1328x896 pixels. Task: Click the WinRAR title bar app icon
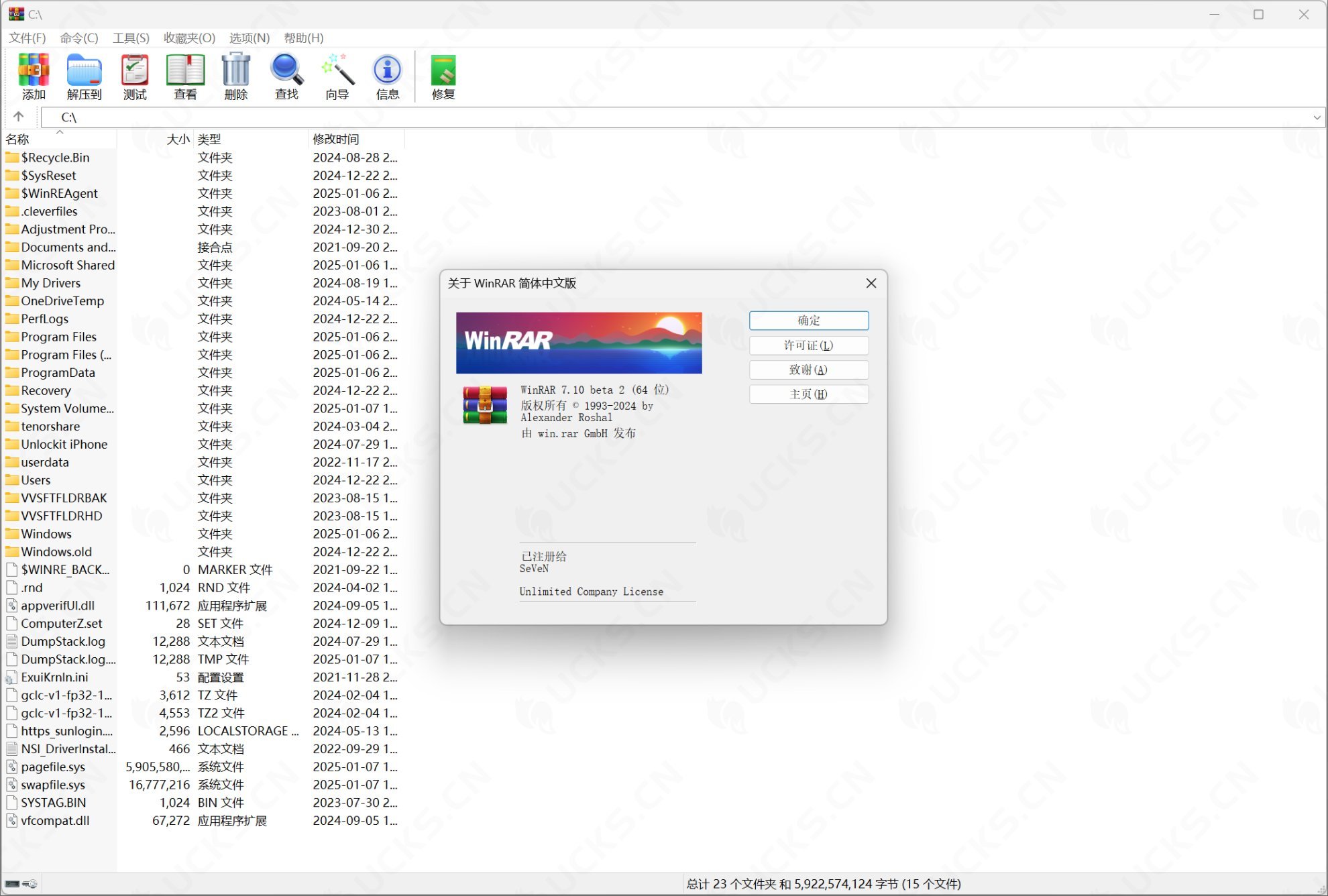click(x=16, y=14)
